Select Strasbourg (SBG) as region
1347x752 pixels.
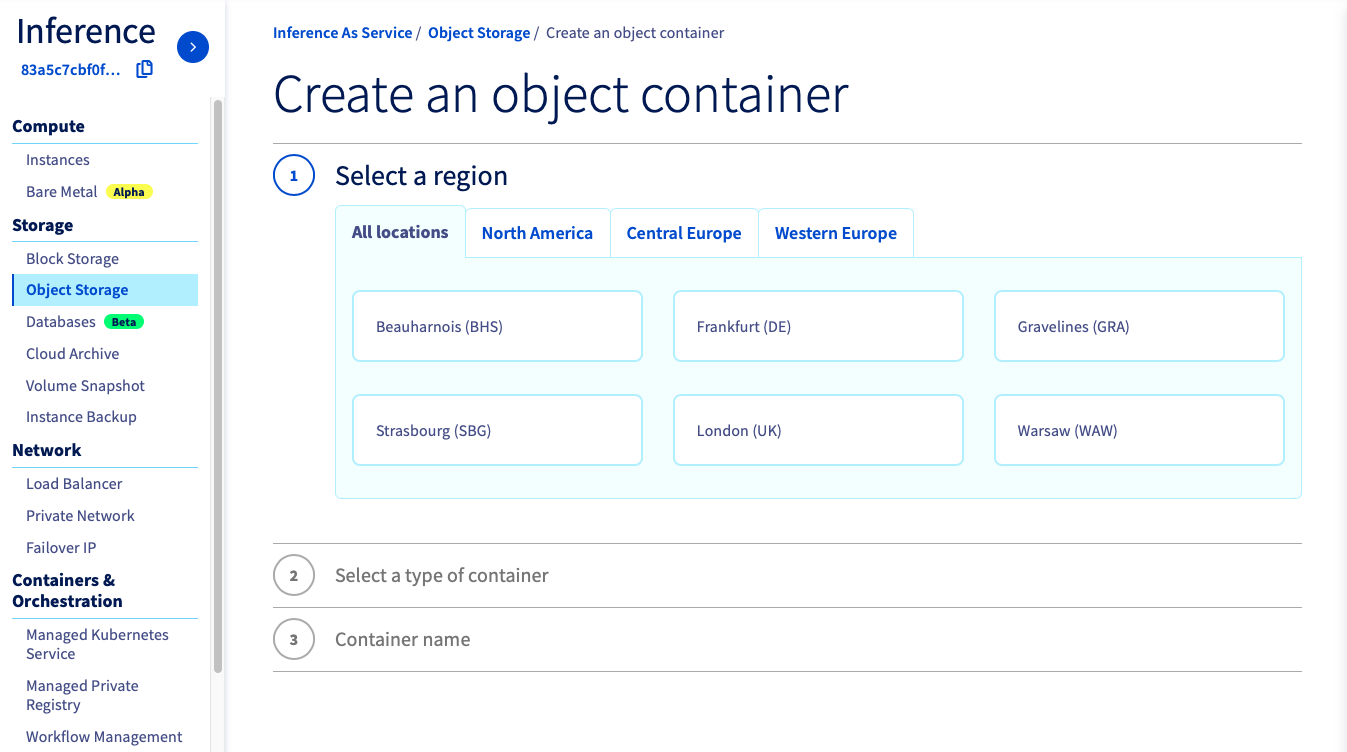pyautogui.click(x=497, y=430)
